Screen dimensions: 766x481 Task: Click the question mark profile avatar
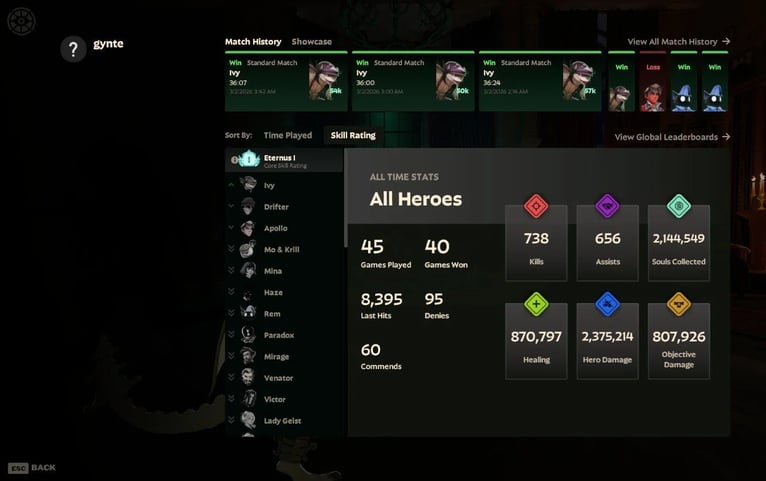click(73, 49)
